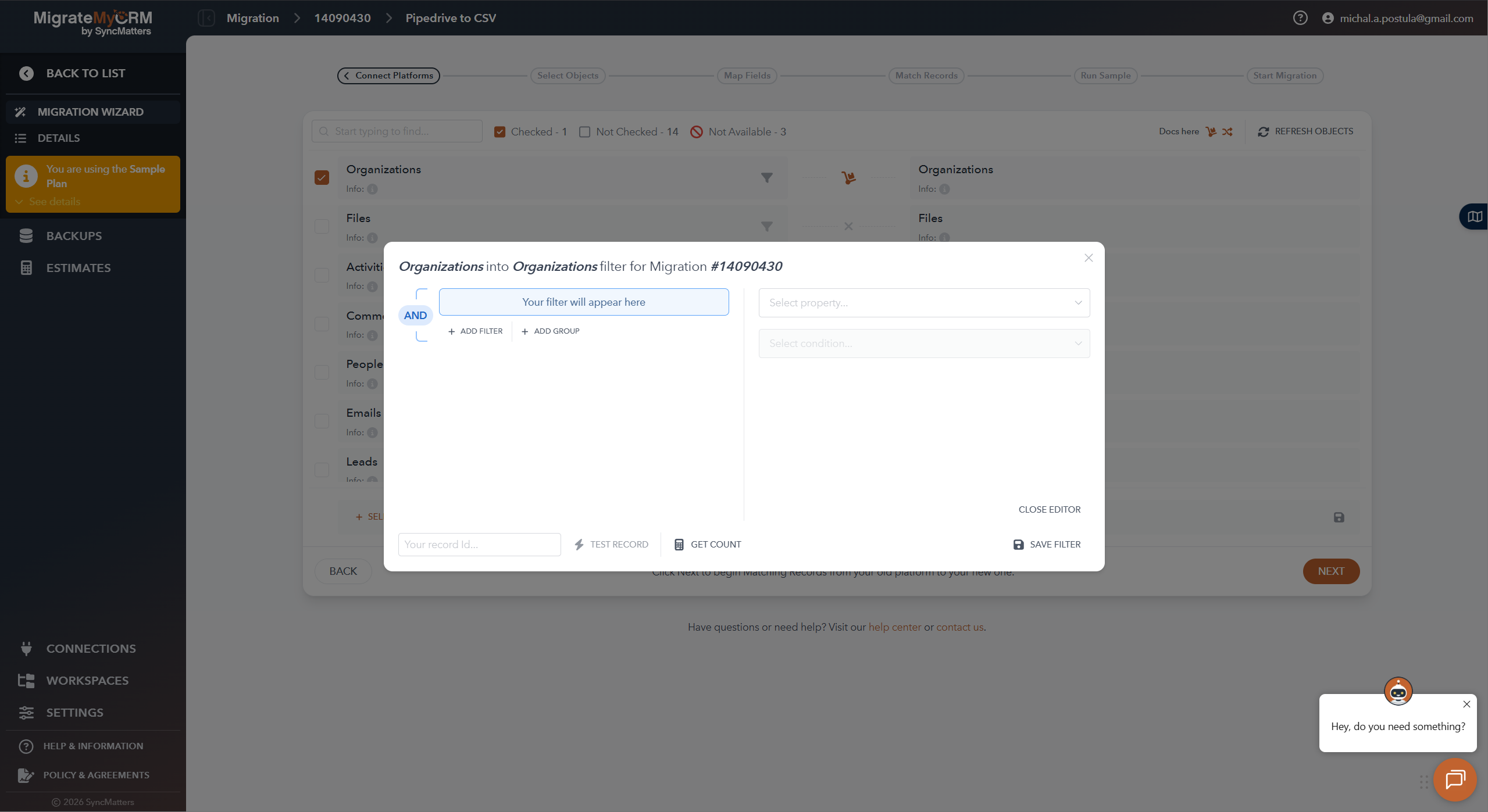
Task: Click Add Group
Action: click(550, 331)
